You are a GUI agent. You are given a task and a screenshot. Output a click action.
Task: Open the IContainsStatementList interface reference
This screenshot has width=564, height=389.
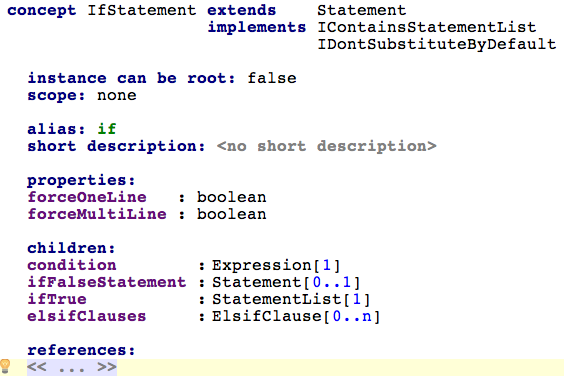[427, 27]
